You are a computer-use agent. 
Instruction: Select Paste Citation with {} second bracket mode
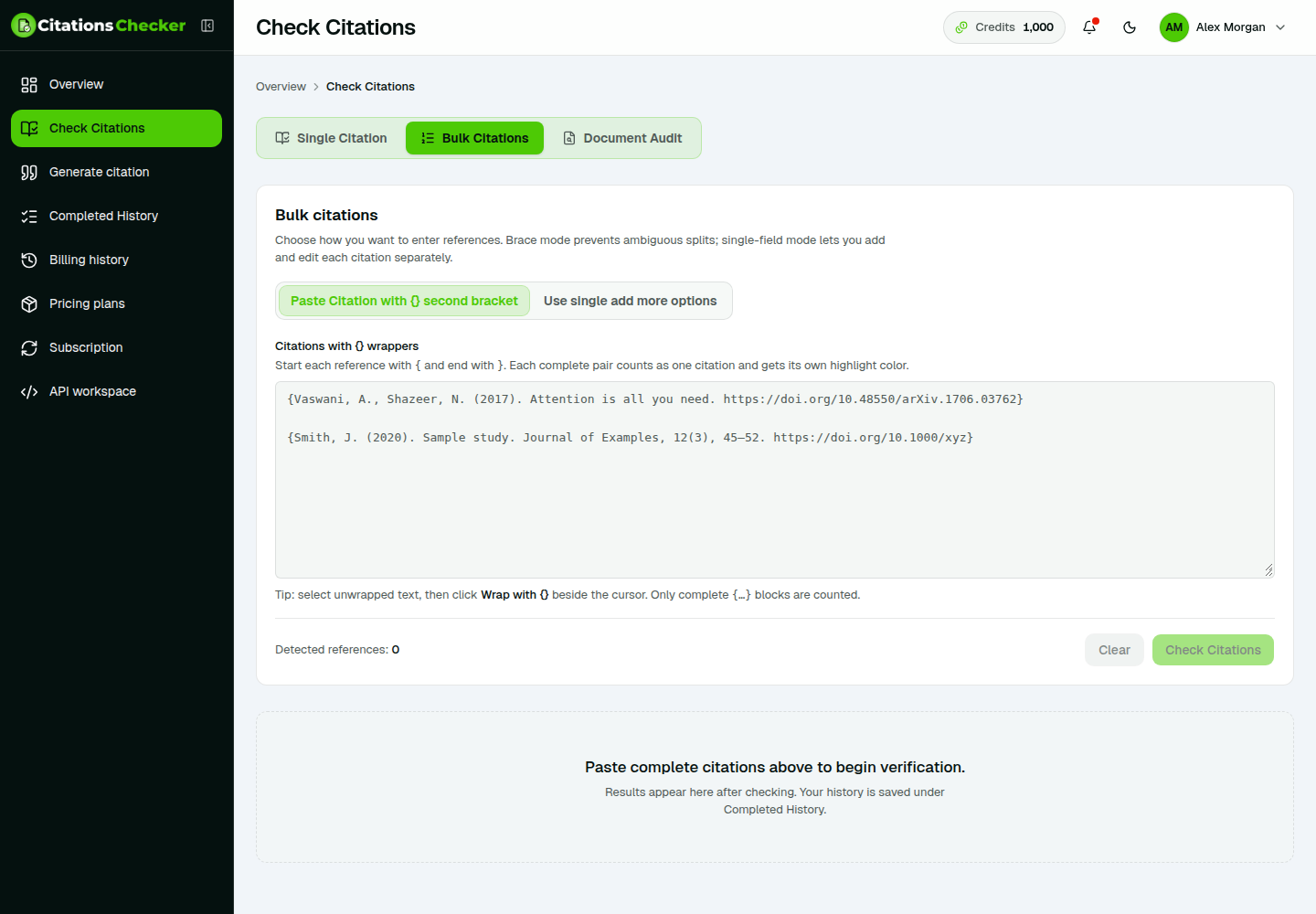tap(404, 301)
